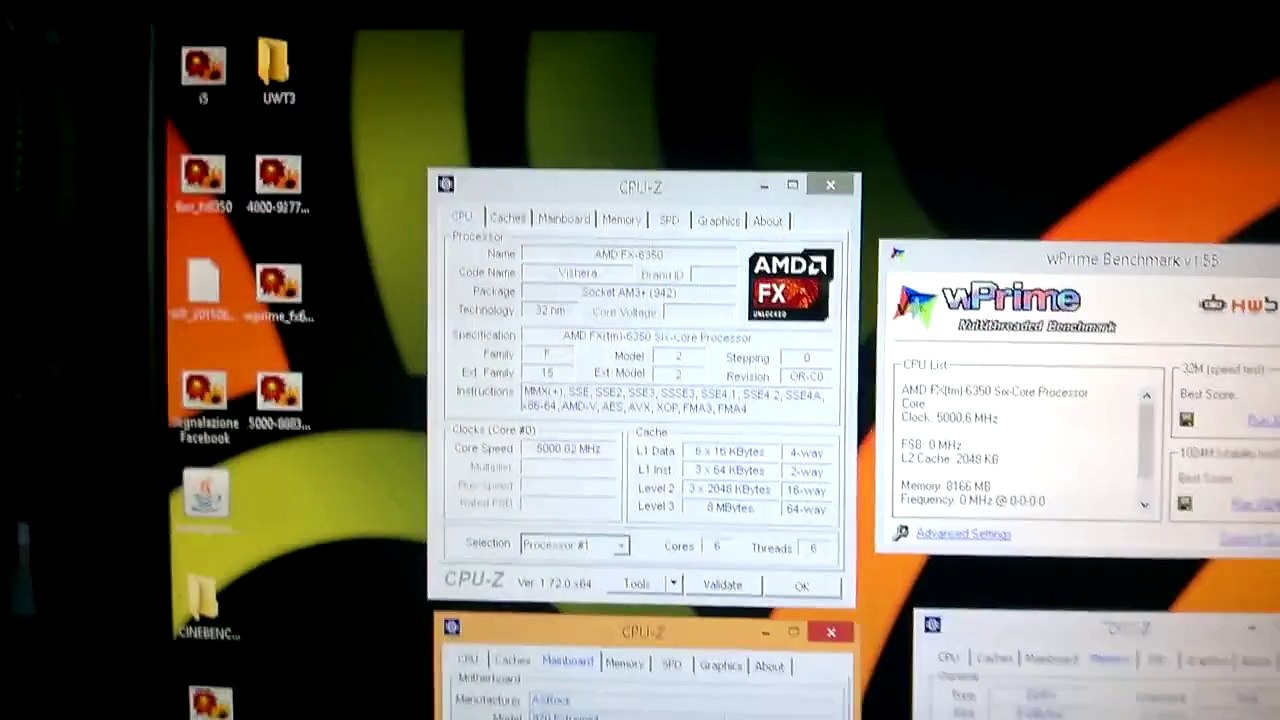Click the save icon under 1024M Best Score
Viewport: 1280px width, 720px height.
click(1185, 504)
